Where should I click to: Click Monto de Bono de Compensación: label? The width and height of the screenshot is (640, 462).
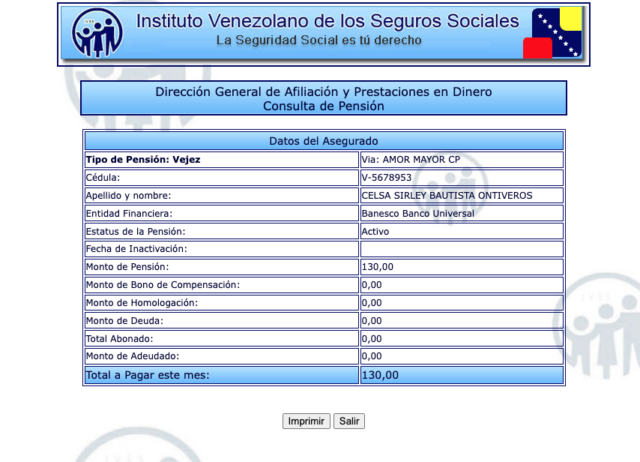coord(163,285)
